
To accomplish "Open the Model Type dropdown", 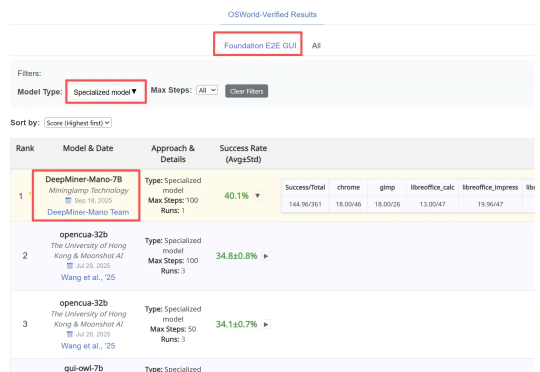I will (x=105, y=92).
